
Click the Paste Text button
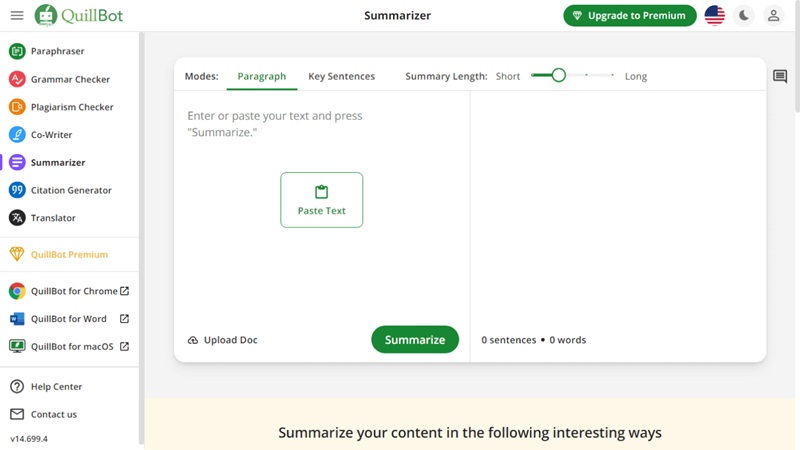pyautogui.click(x=321, y=200)
